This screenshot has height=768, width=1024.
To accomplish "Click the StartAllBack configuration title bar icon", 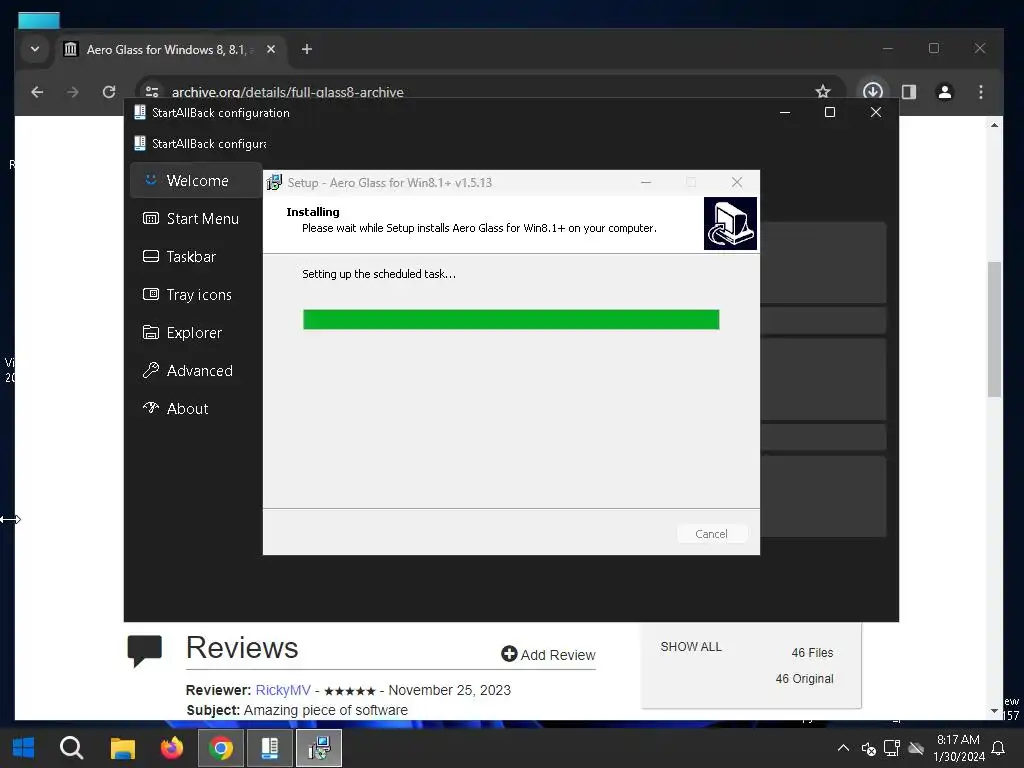I will pyautogui.click(x=140, y=112).
